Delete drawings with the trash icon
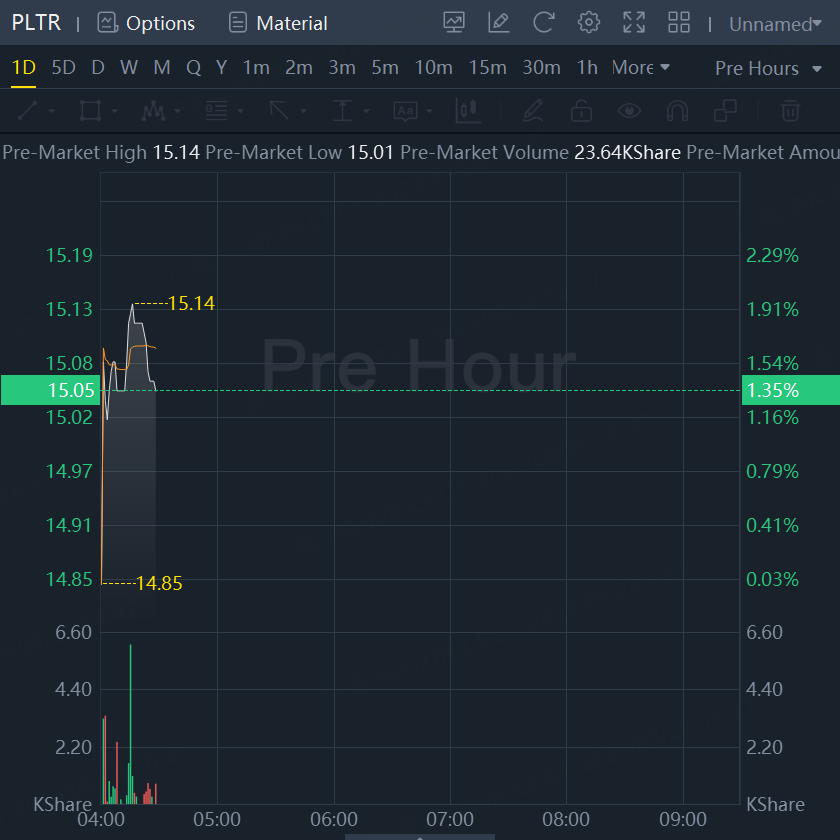The width and height of the screenshot is (840, 840). [790, 111]
